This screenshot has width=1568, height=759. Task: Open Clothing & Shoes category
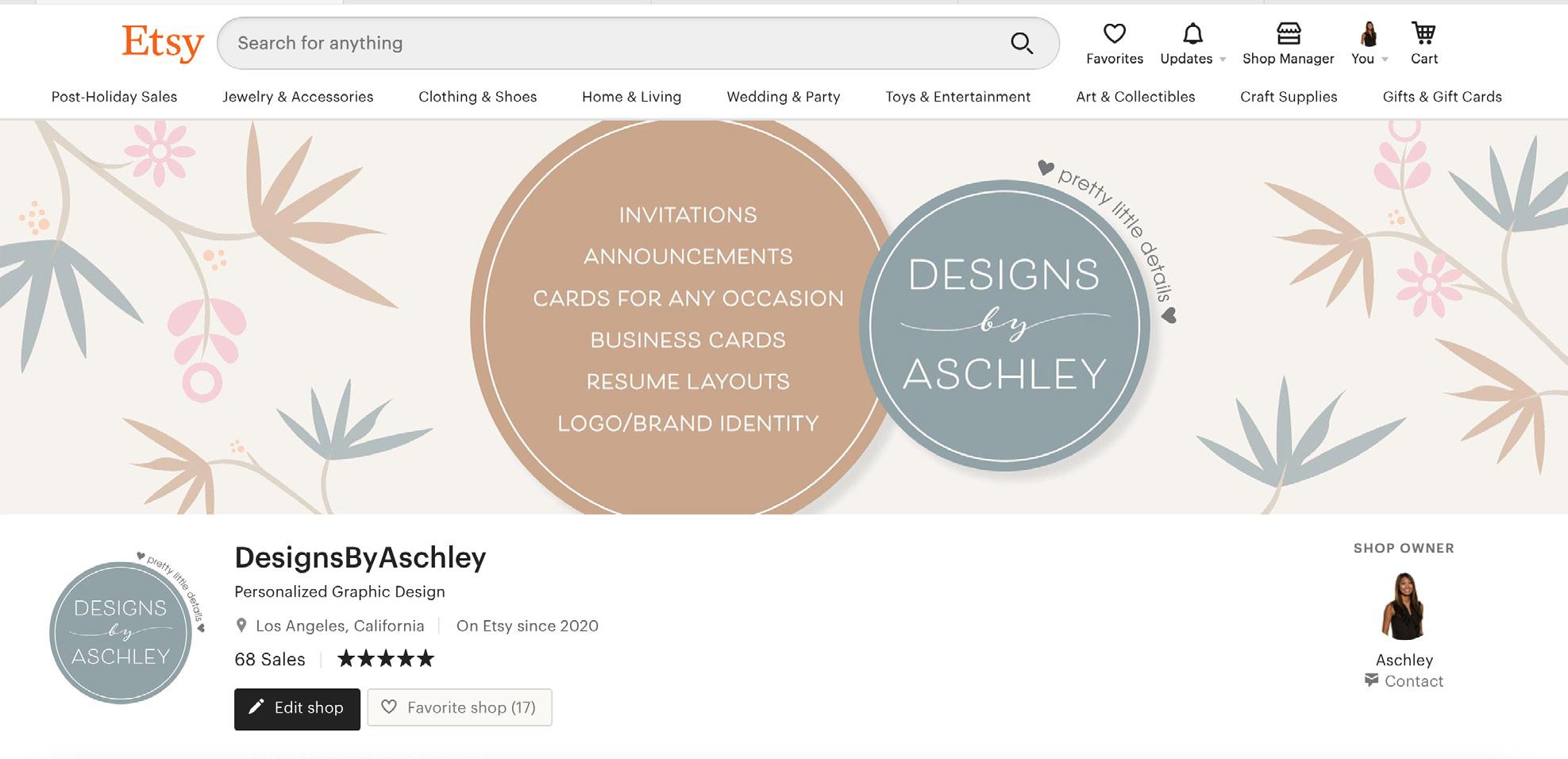coord(478,97)
